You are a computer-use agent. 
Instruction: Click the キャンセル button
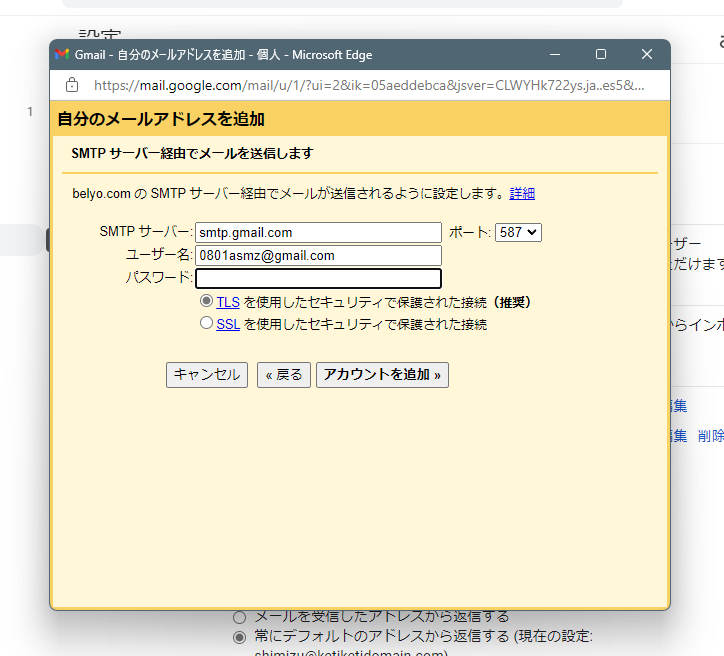click(x=207, y=375)
